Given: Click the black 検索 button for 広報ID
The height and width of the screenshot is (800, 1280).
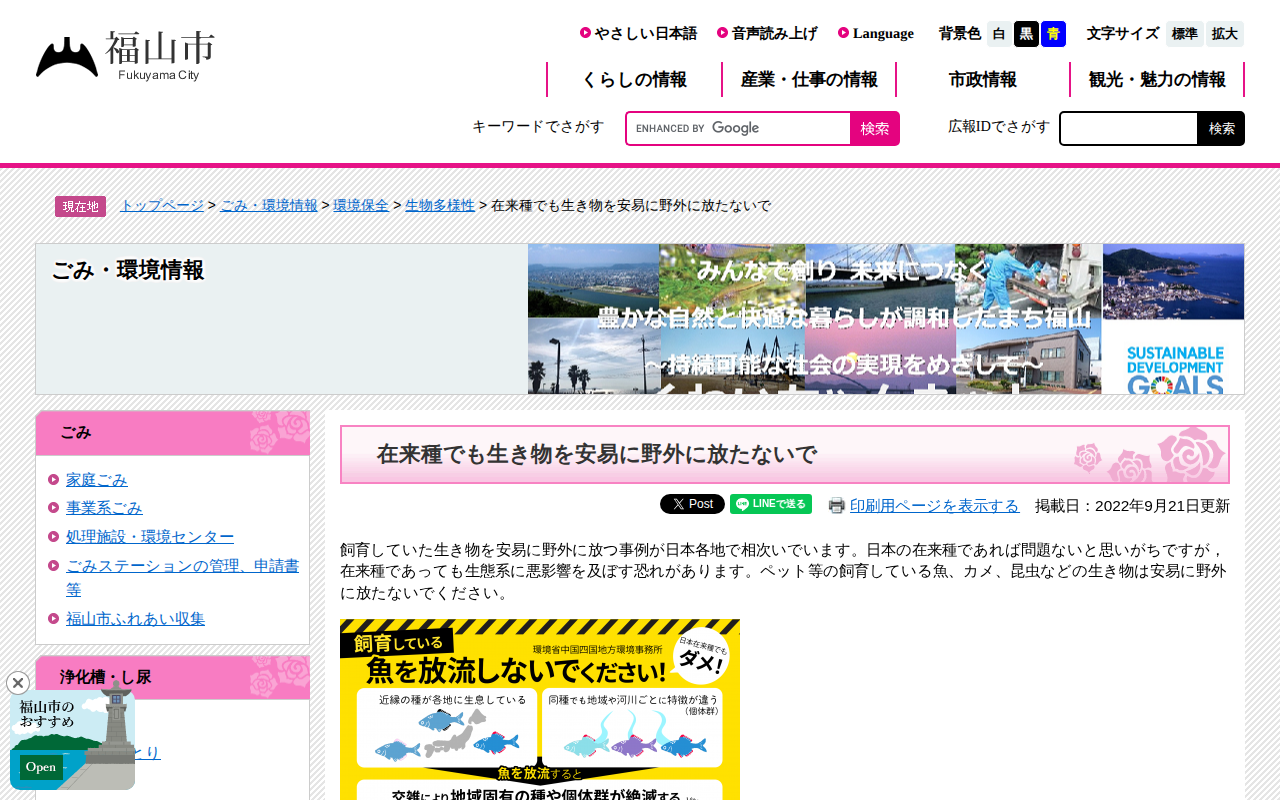Looking at the screenshot, I should pyautogui.click(x=1222, y=128).
